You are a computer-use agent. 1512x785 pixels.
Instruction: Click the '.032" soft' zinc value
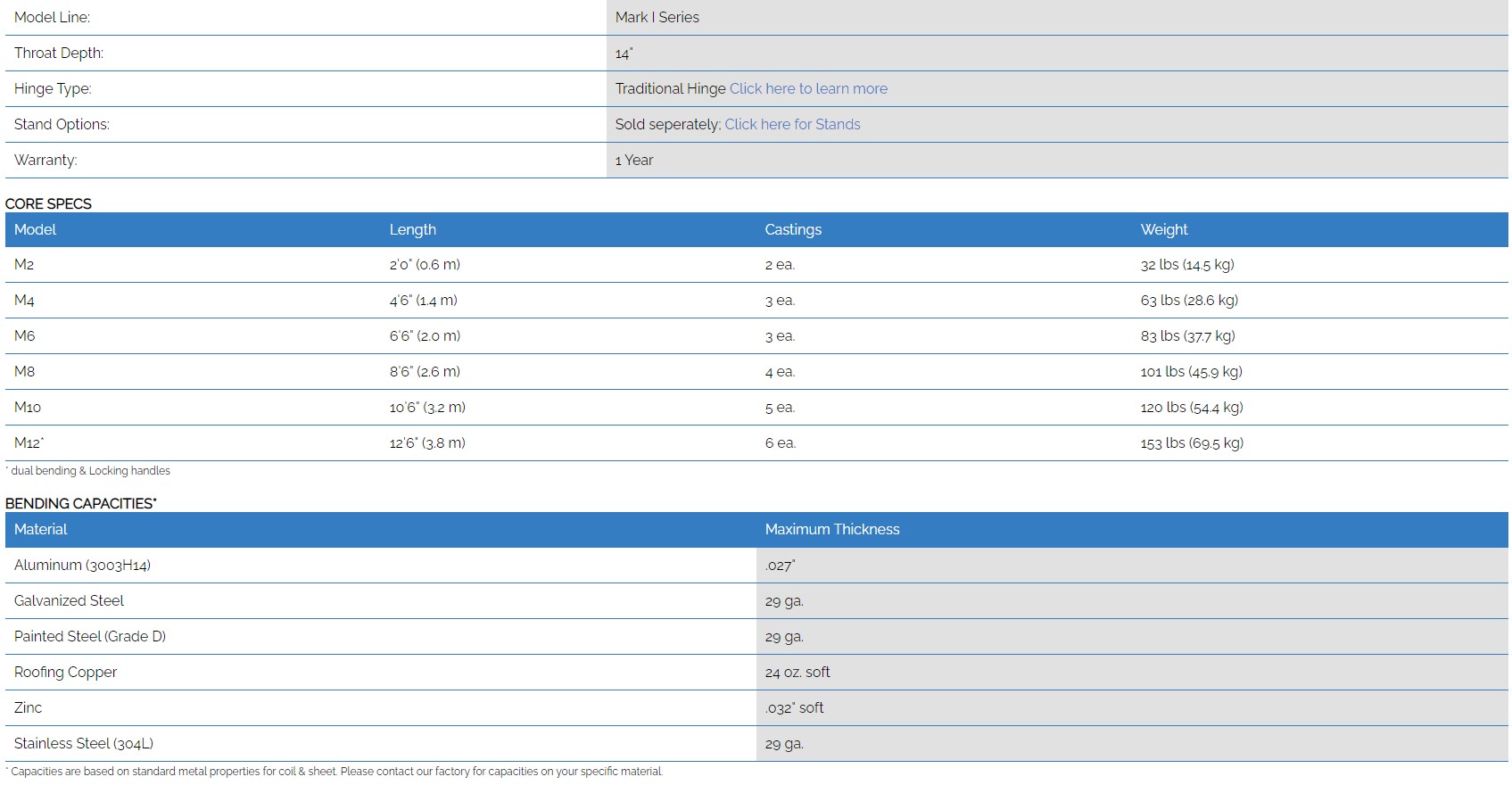pyautogui.click(x=794, y=707)
